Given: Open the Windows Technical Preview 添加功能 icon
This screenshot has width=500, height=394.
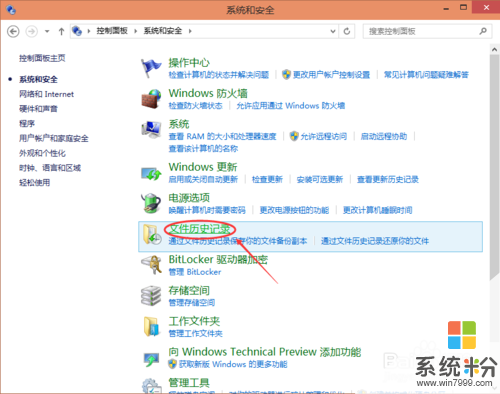Looking at the screenshot, I should coord(151,359).
